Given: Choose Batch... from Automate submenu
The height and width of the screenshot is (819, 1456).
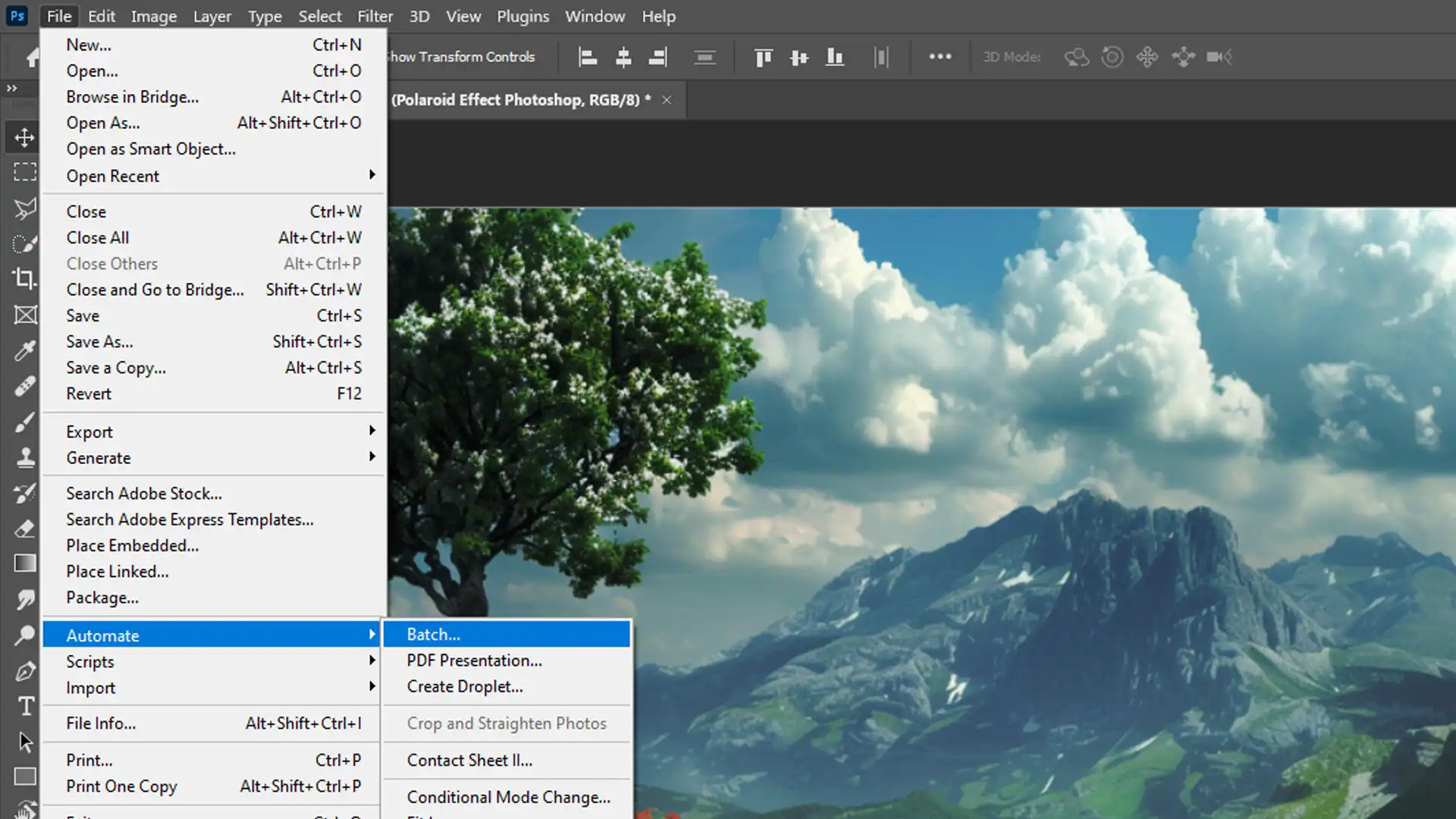Looking at the screenshot, I should tap(507, 634).
